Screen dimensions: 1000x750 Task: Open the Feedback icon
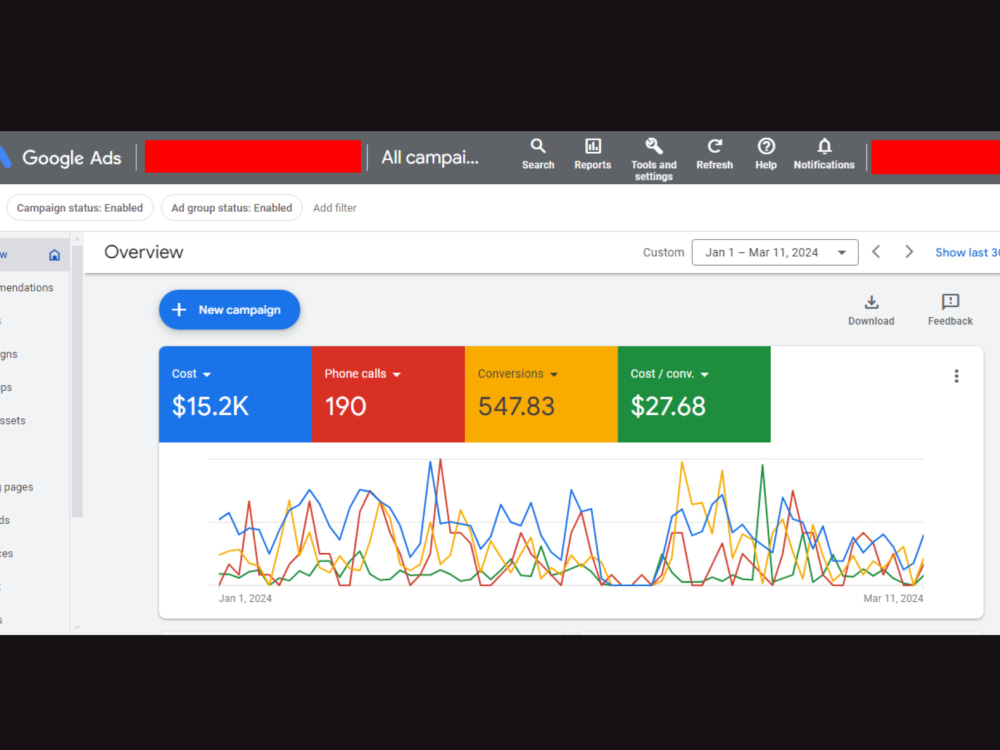[950, 310]
